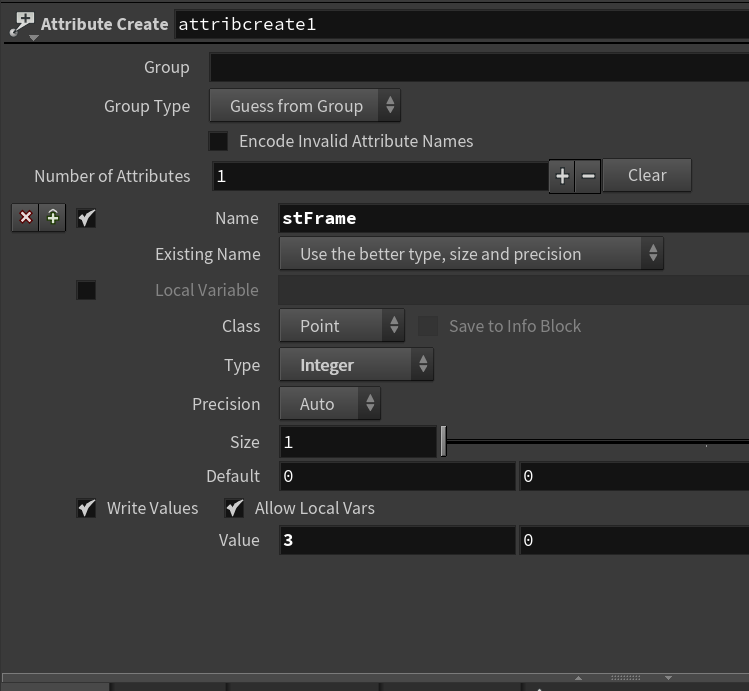The image size is (749, 691).
Task: Edit the node name attribcreate1 field
Action: 461,24
